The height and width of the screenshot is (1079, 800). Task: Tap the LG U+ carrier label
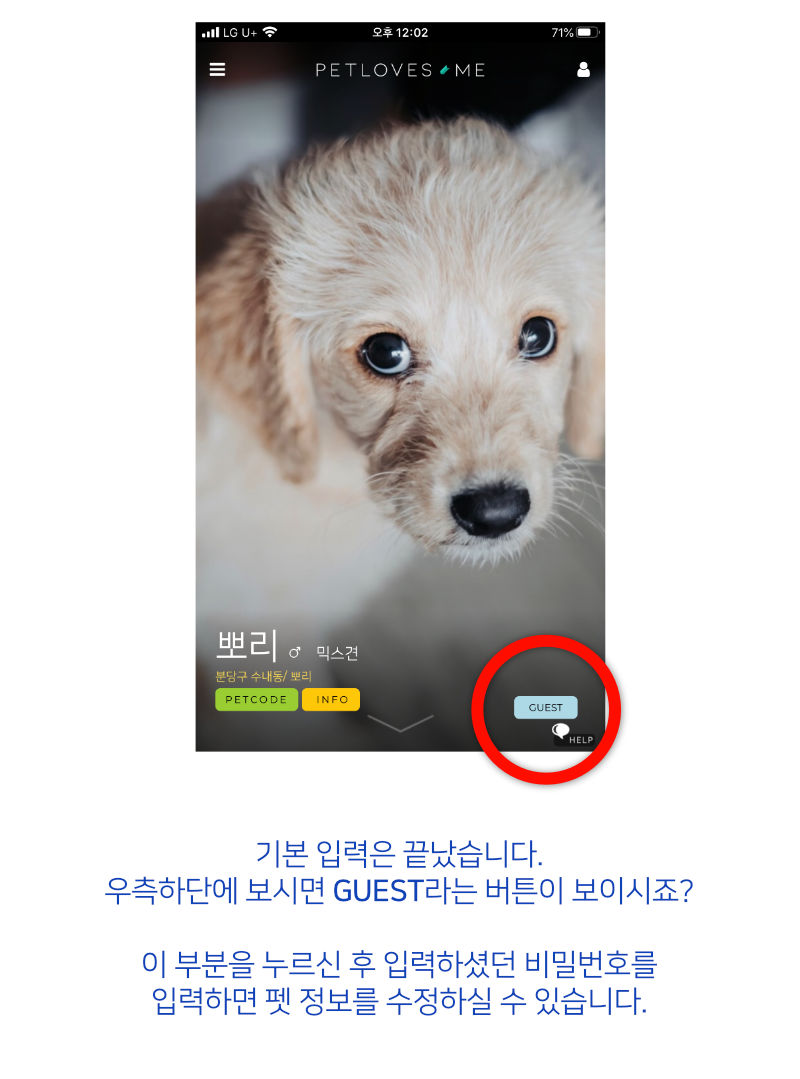[239, 32]
